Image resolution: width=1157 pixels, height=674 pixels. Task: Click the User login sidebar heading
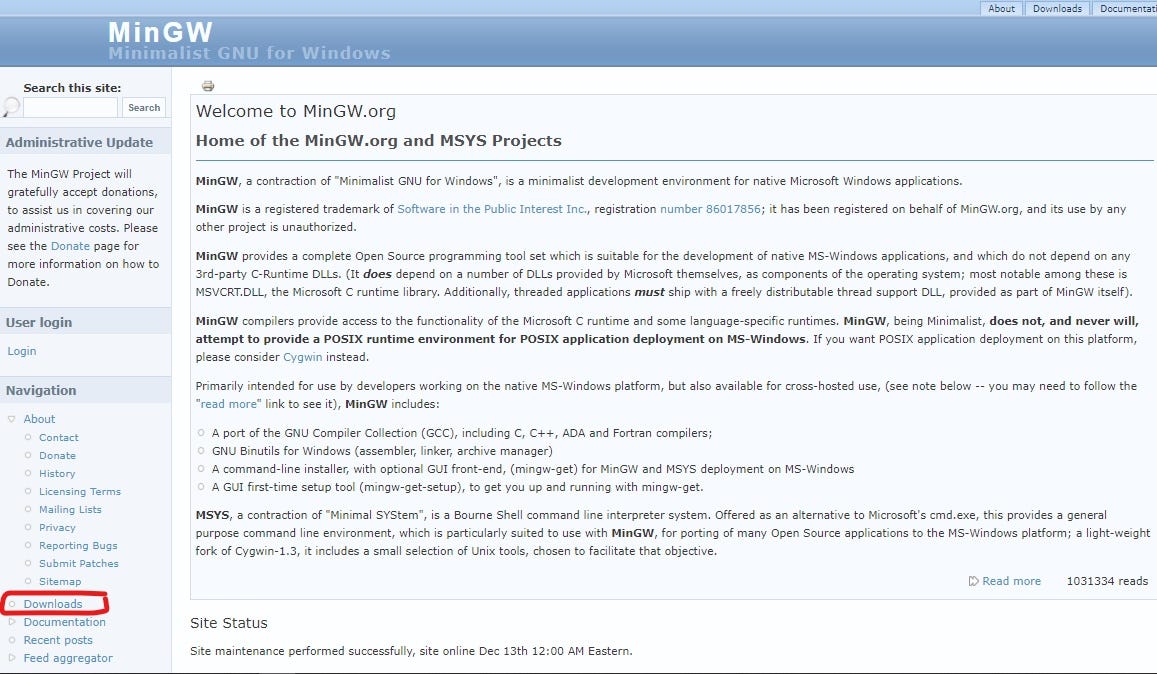tap(39, 323)
